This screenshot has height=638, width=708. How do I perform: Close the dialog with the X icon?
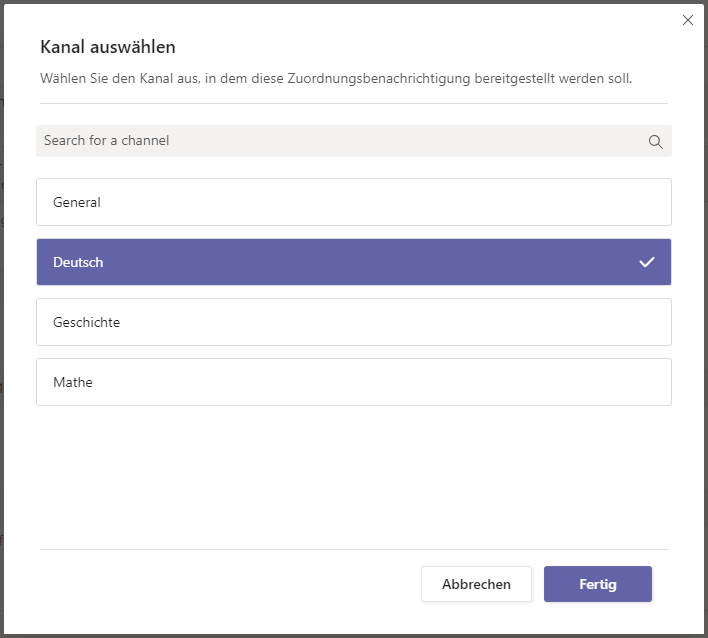pos(687,20)
